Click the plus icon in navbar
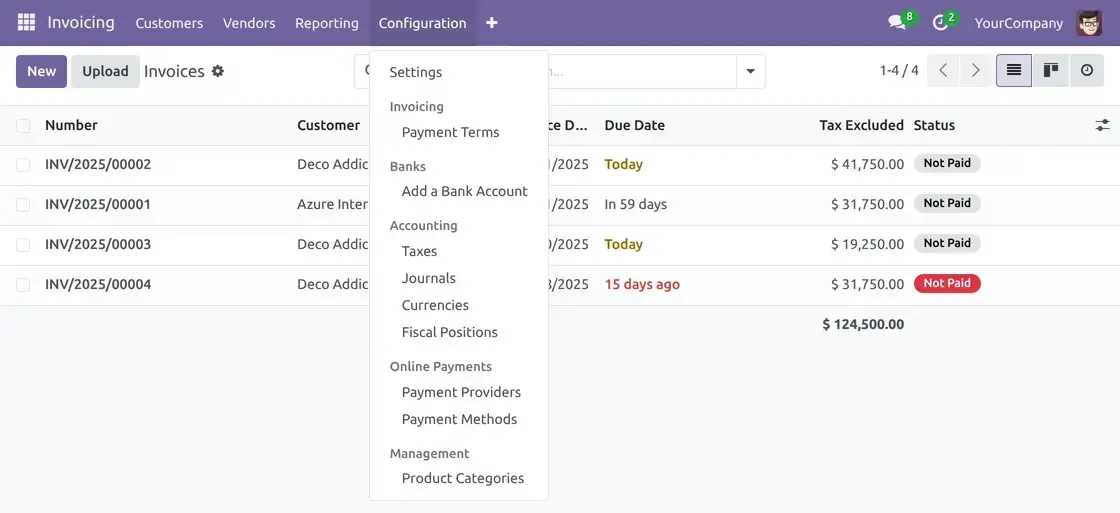 click(491, 23)
